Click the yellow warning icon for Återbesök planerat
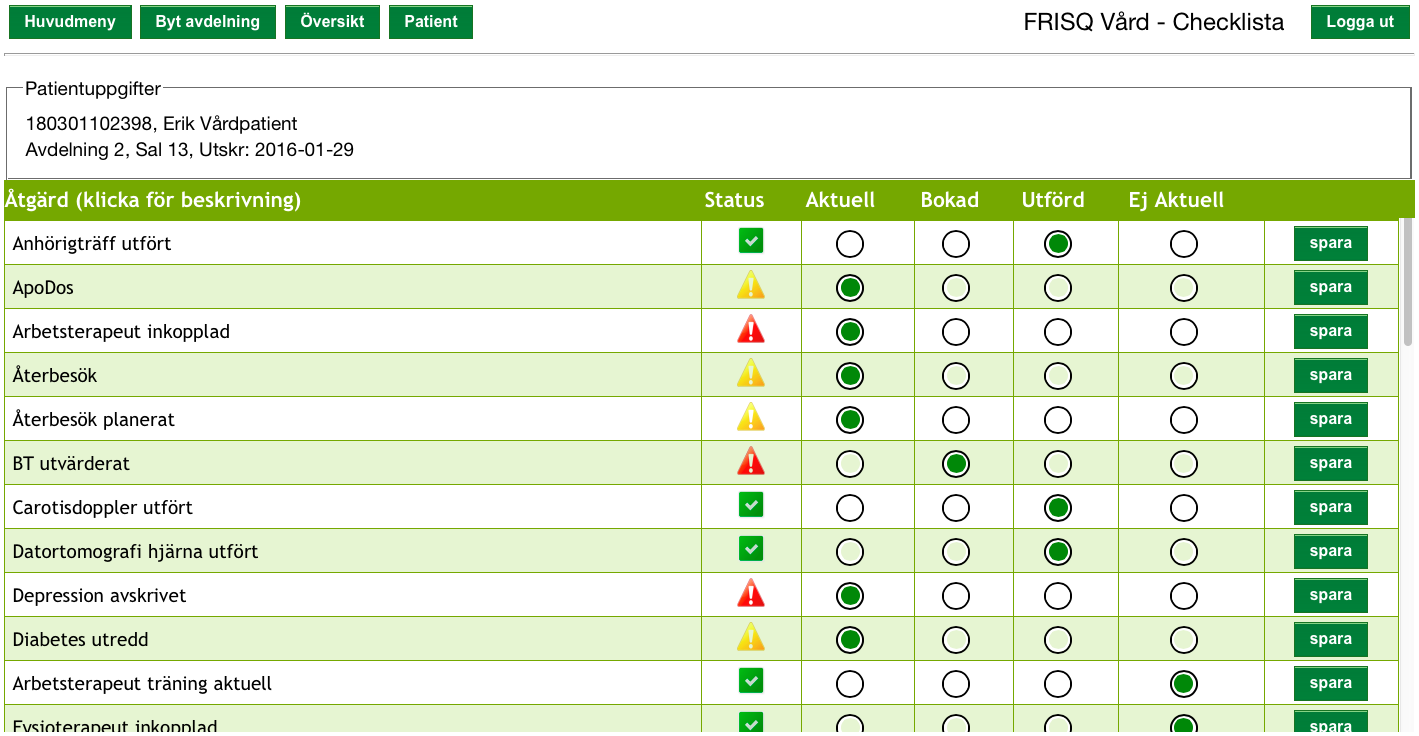Image resolution: width=1419 pixels, height=736 pixels. click(751, 417)
